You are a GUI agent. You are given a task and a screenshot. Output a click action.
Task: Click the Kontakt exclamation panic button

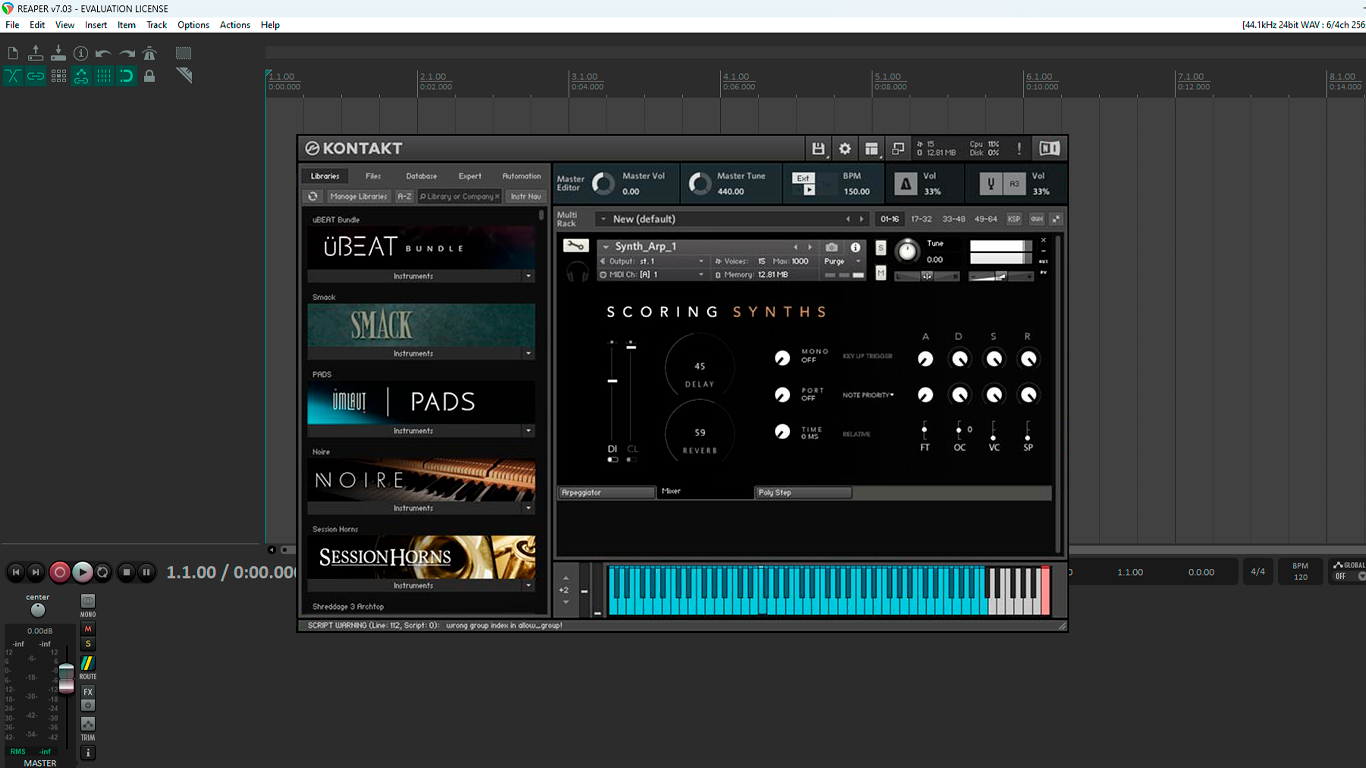pyautogui.click(x=1019, y=148)
